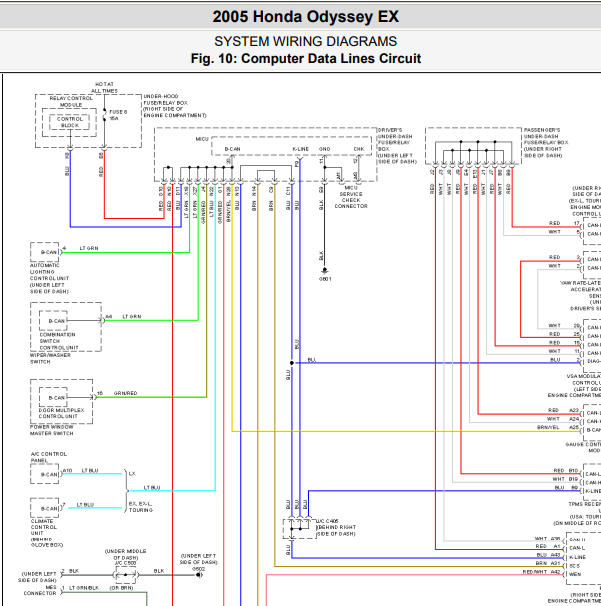601x606 pixels.
Task: Click the '(UNDER MIDDLE OF DASH)' location note
Action: [x=126, y=554]
